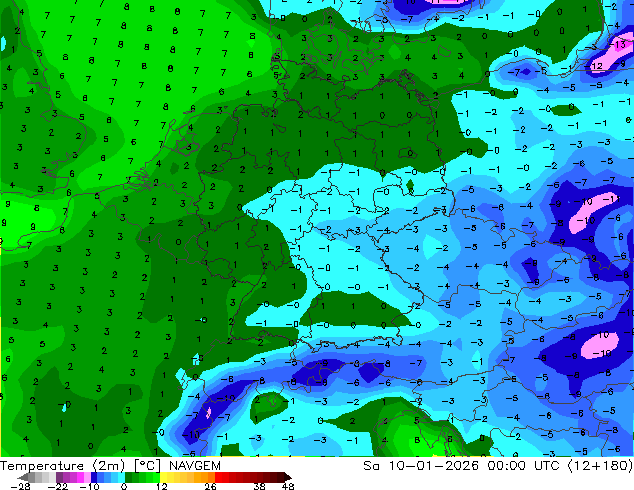
Task: Click the '48' legend scale label
Action: click(288, 486)
